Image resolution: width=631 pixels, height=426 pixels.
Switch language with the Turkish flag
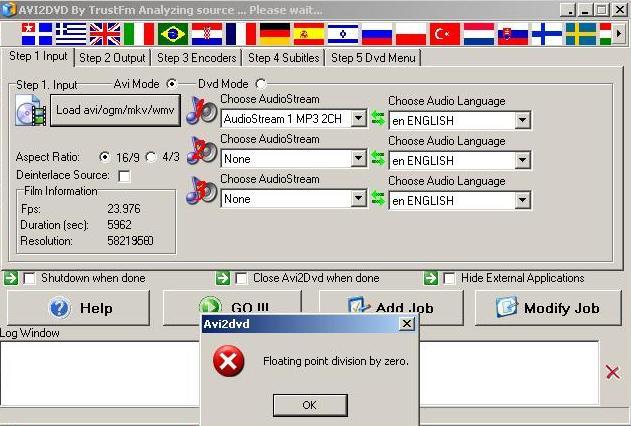[445, 34]
